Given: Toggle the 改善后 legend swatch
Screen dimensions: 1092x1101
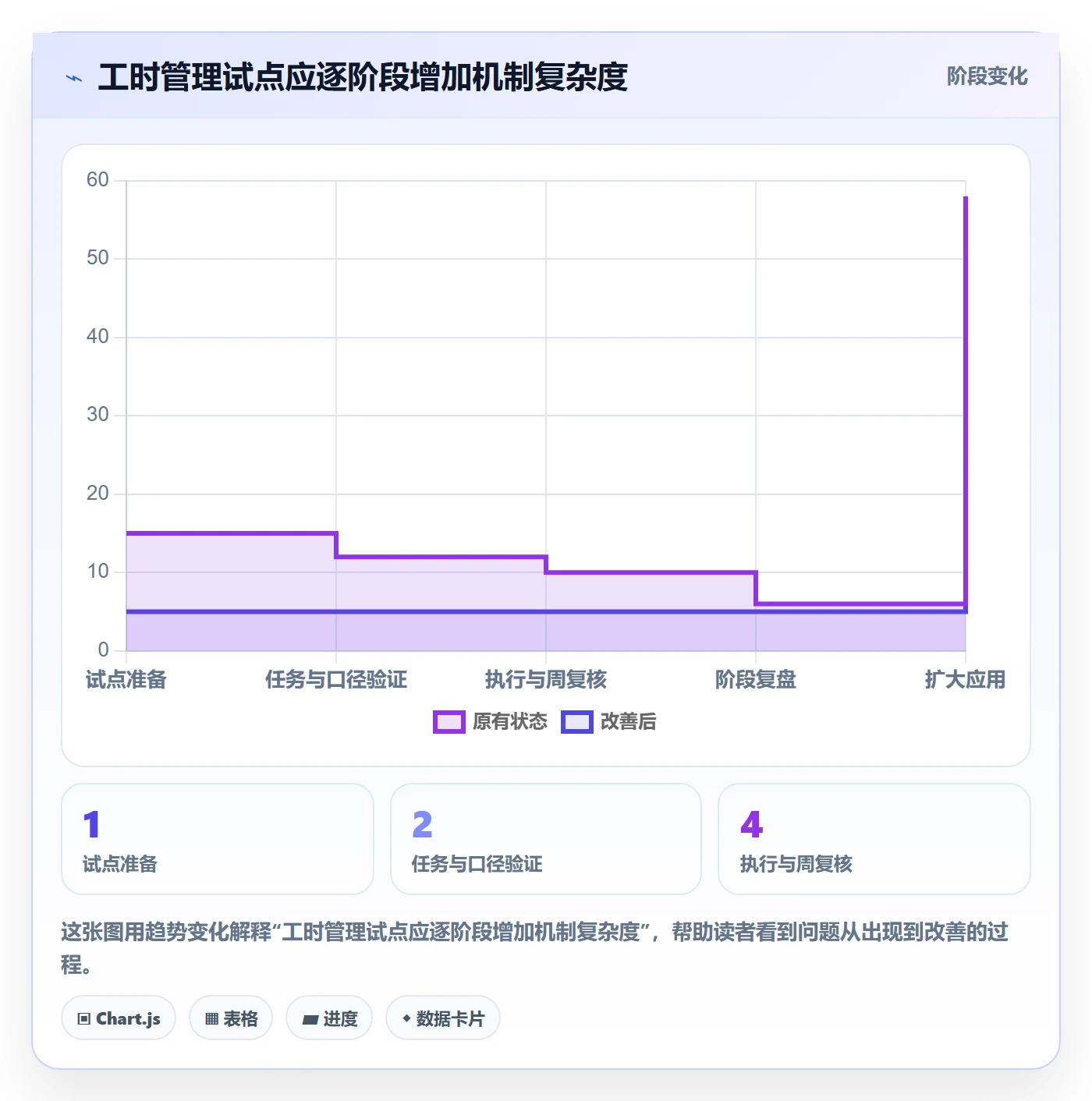Looking at the screenshot, I should point(577,722).
